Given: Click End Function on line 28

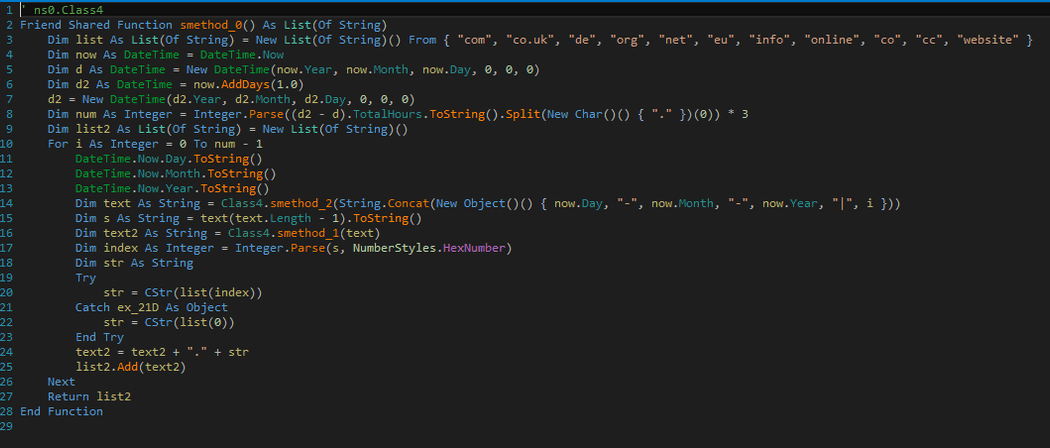Looking at the screenshot, I should click(62, 411).
